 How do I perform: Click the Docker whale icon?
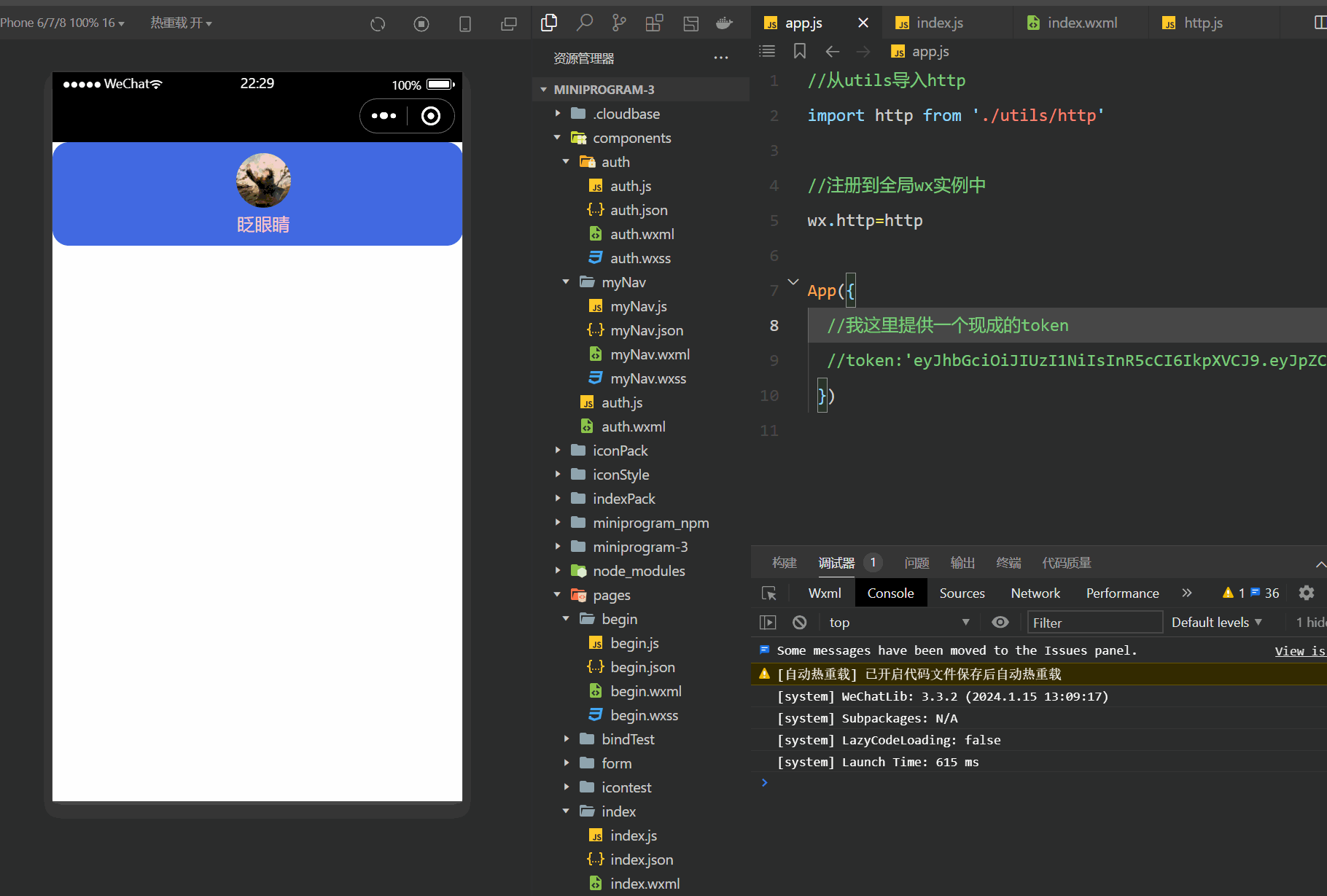[x=724, y=23]
